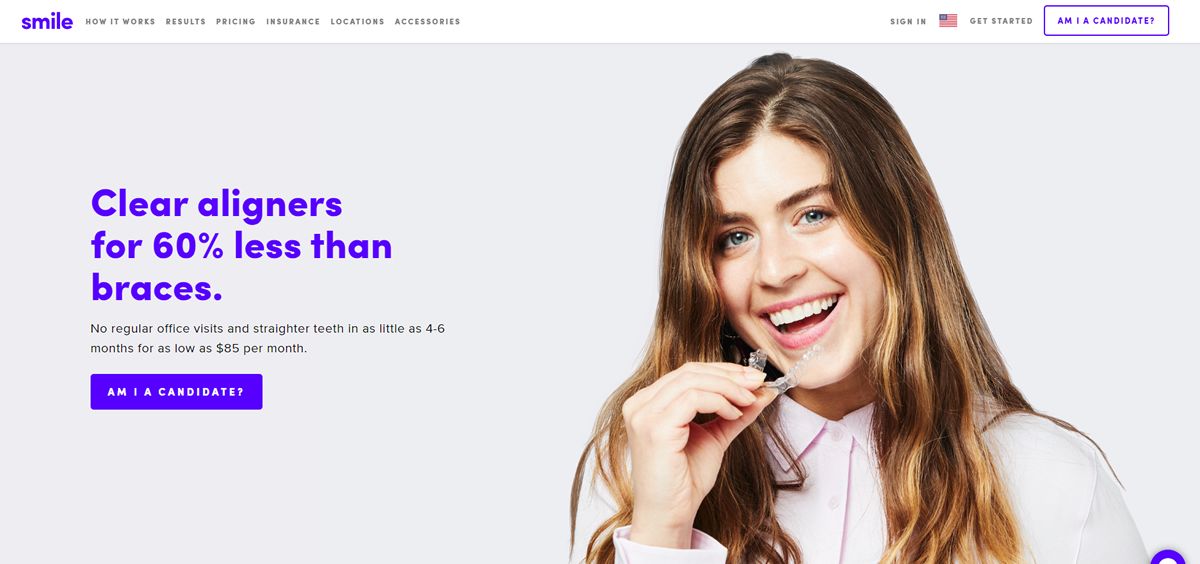Open the How It Works menu item
Screen dimensions: 1200x564
coord(120,22)
